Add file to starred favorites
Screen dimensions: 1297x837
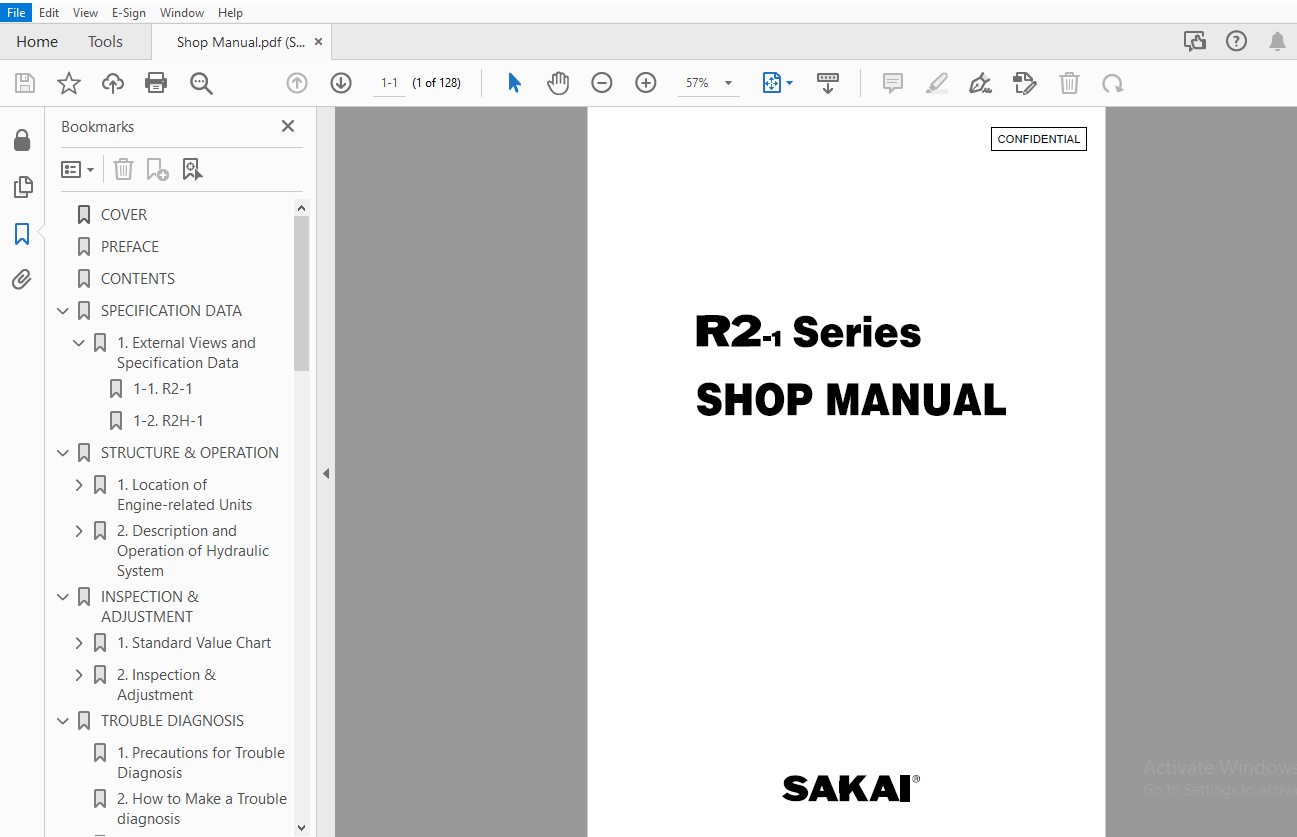[69, 83]
